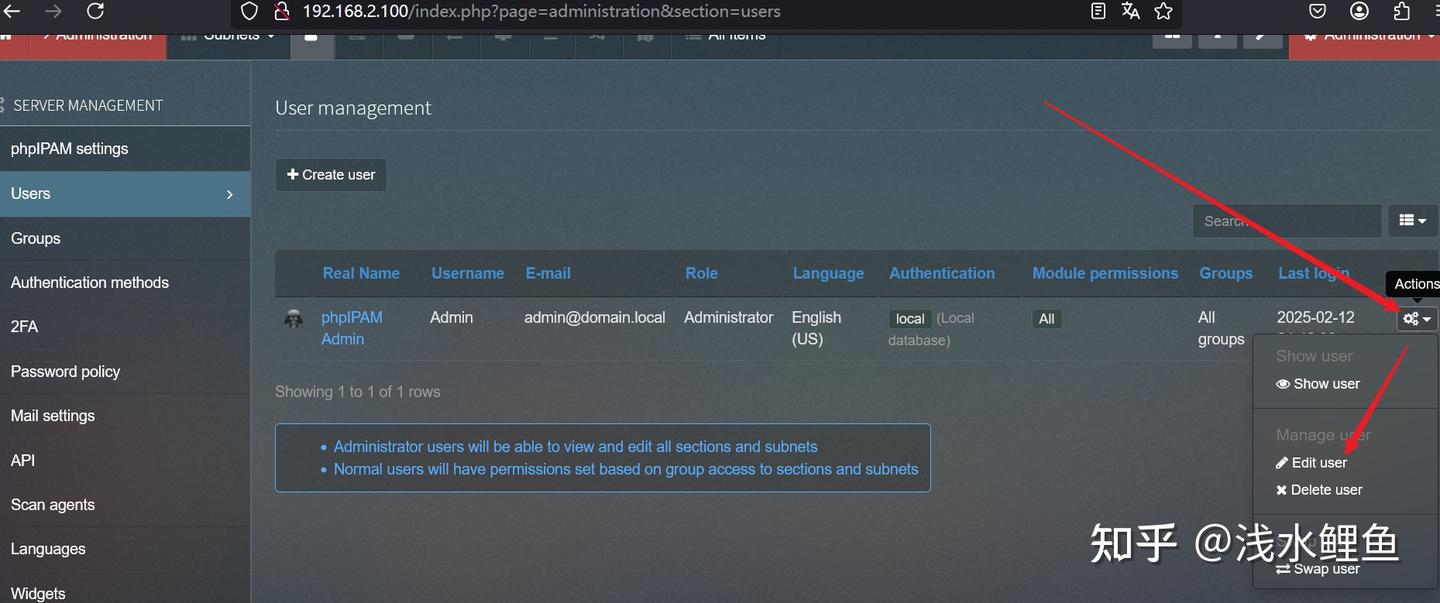Open the phpIPAM Admin profile link

[351, 327]
